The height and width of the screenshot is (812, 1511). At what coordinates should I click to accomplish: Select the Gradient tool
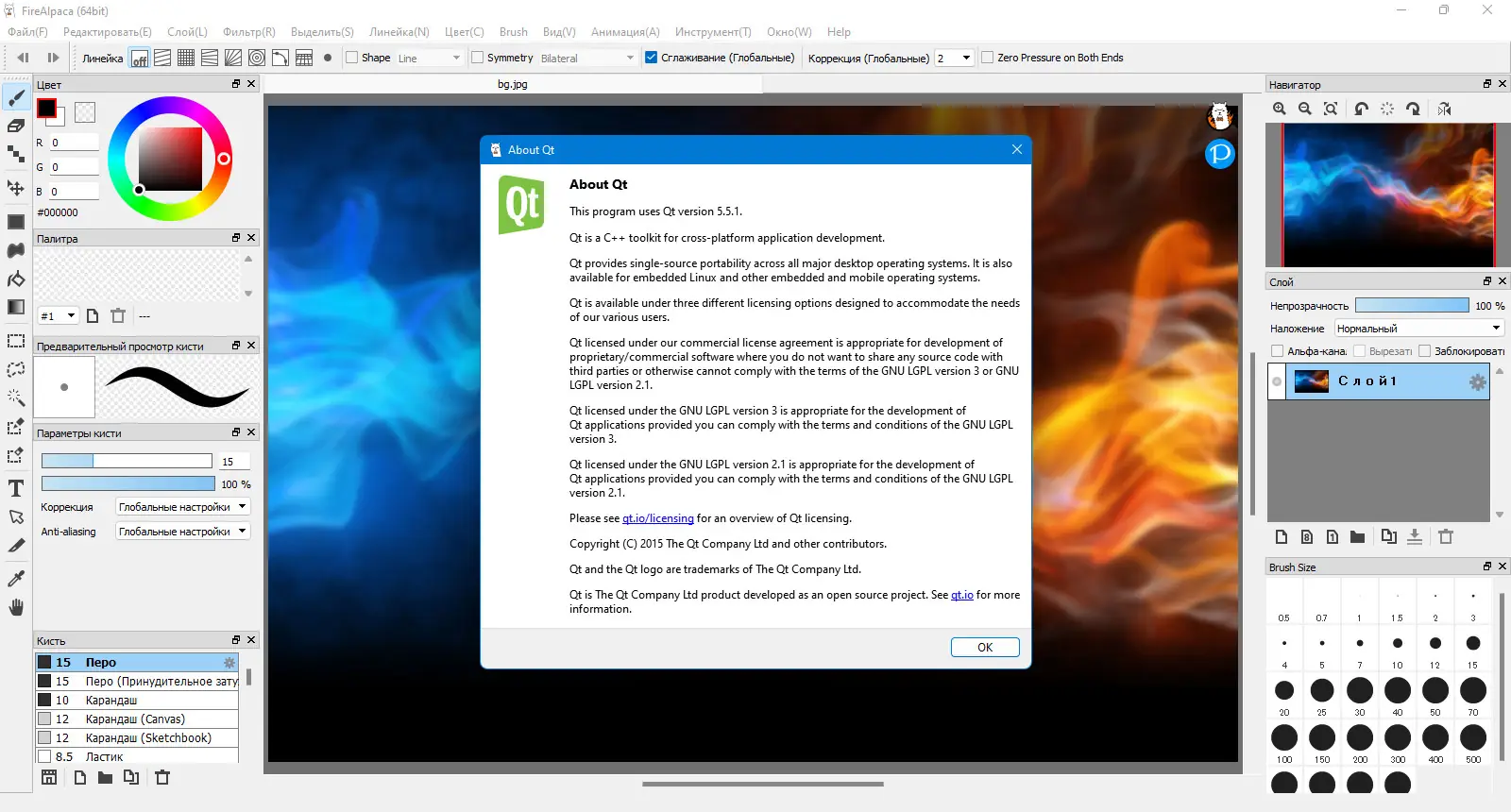click(x=16, y=307)
